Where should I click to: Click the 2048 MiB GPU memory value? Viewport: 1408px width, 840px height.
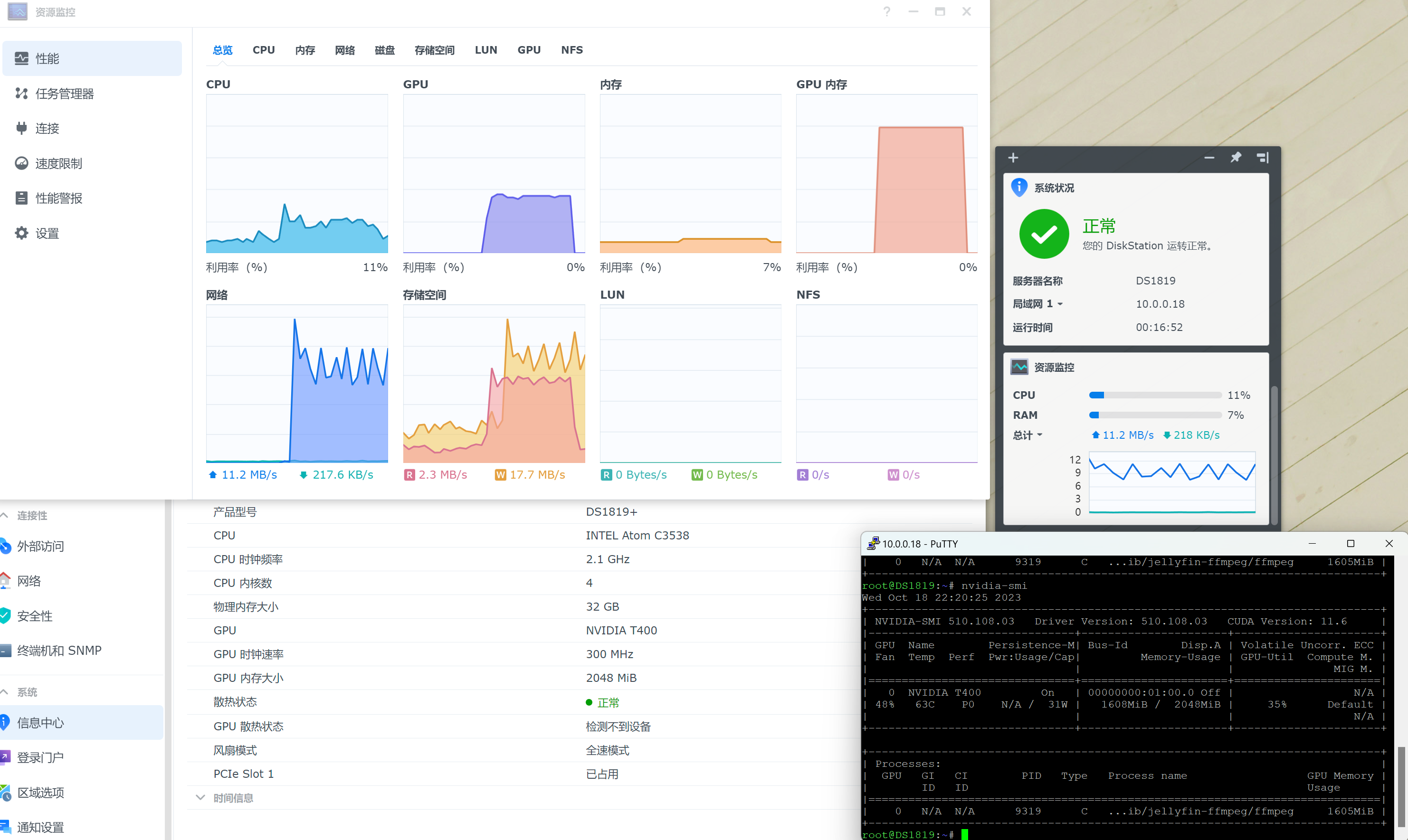611,678
